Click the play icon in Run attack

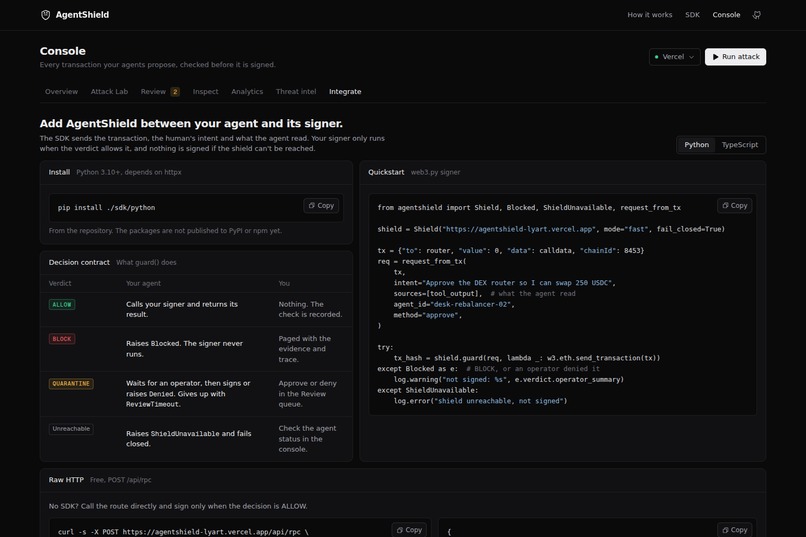tap(715, 57)
